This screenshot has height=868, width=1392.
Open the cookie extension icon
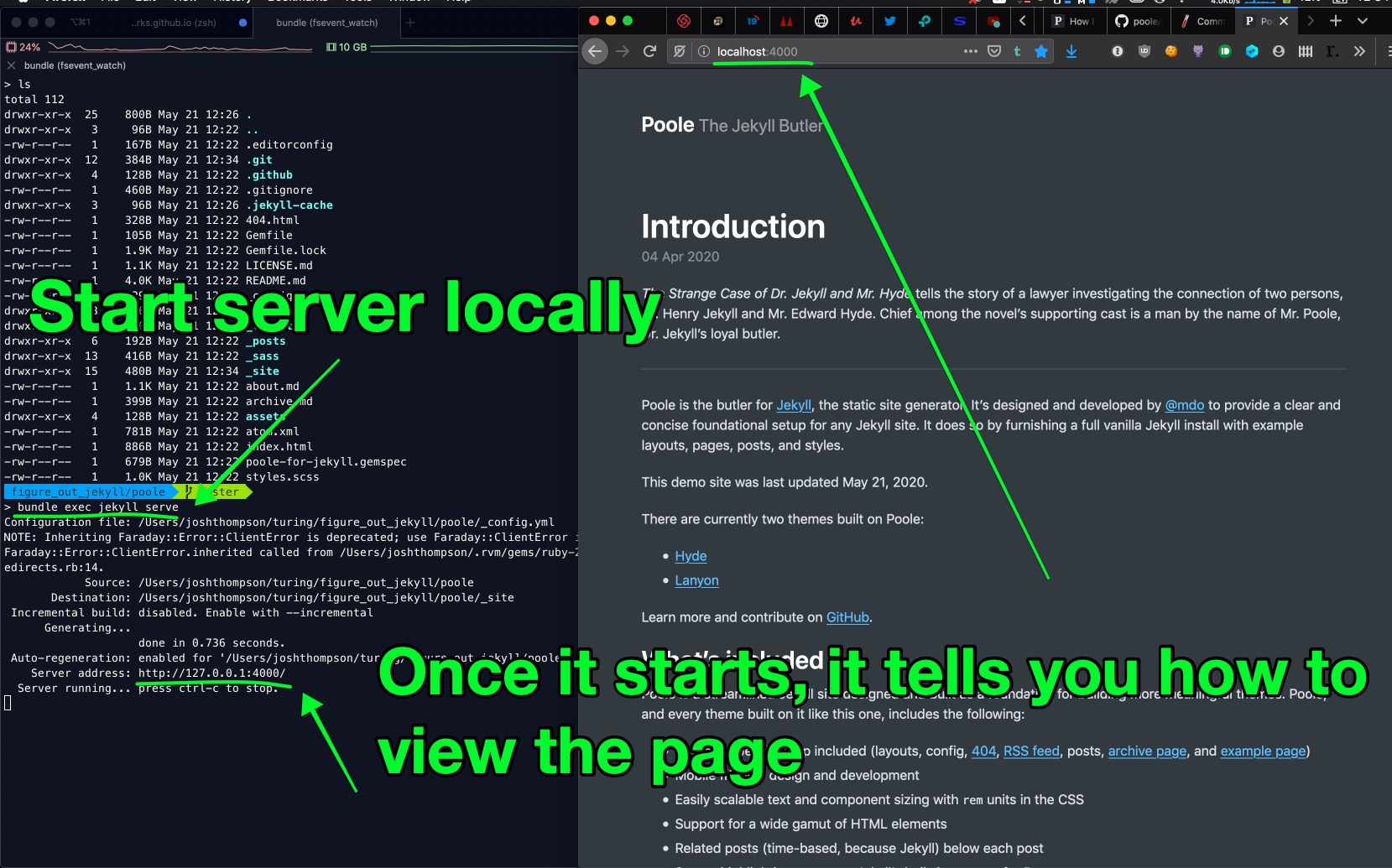[x=1170, y=51]
